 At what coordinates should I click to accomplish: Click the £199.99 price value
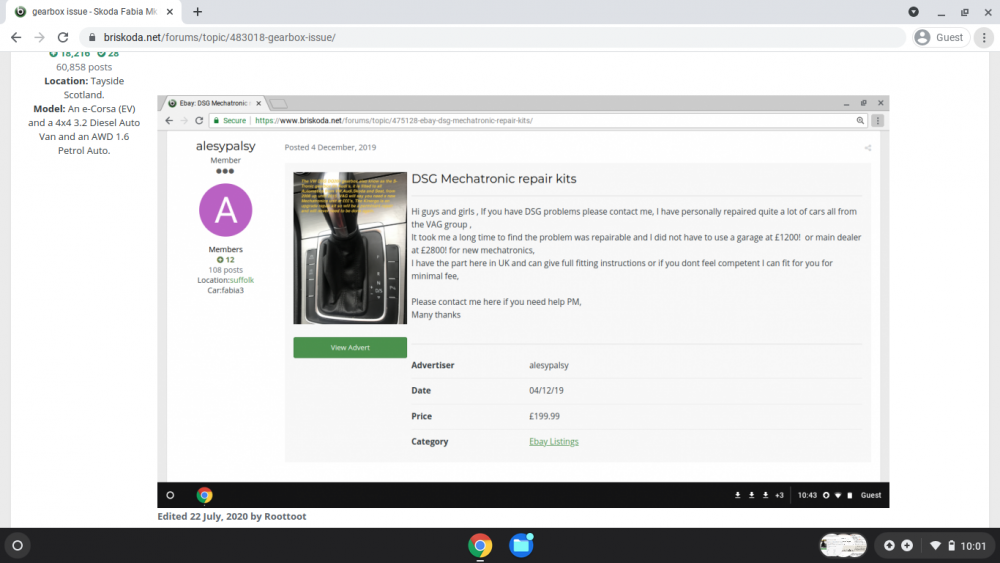[544, 416]
